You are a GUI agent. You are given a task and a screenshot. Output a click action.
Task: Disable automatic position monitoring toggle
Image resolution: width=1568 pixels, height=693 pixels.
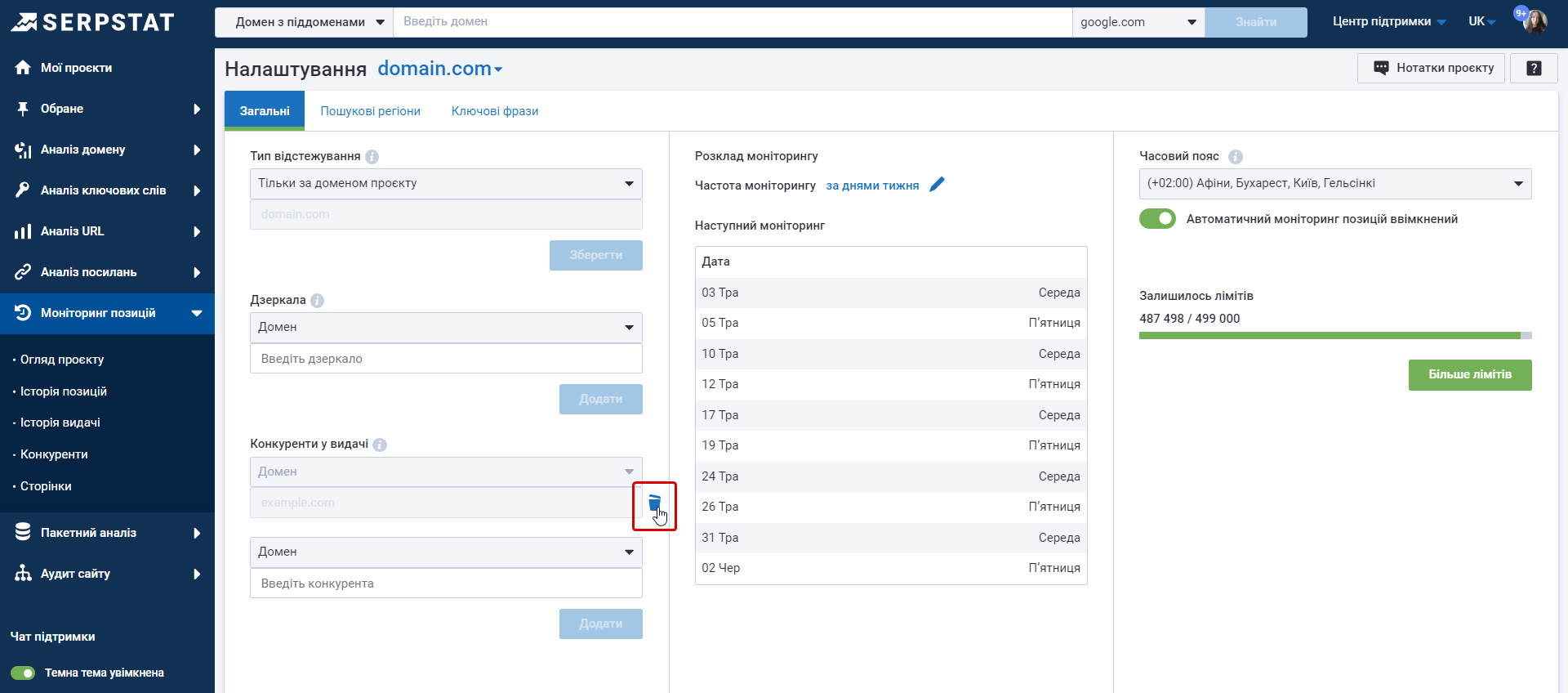(1157, 219)
